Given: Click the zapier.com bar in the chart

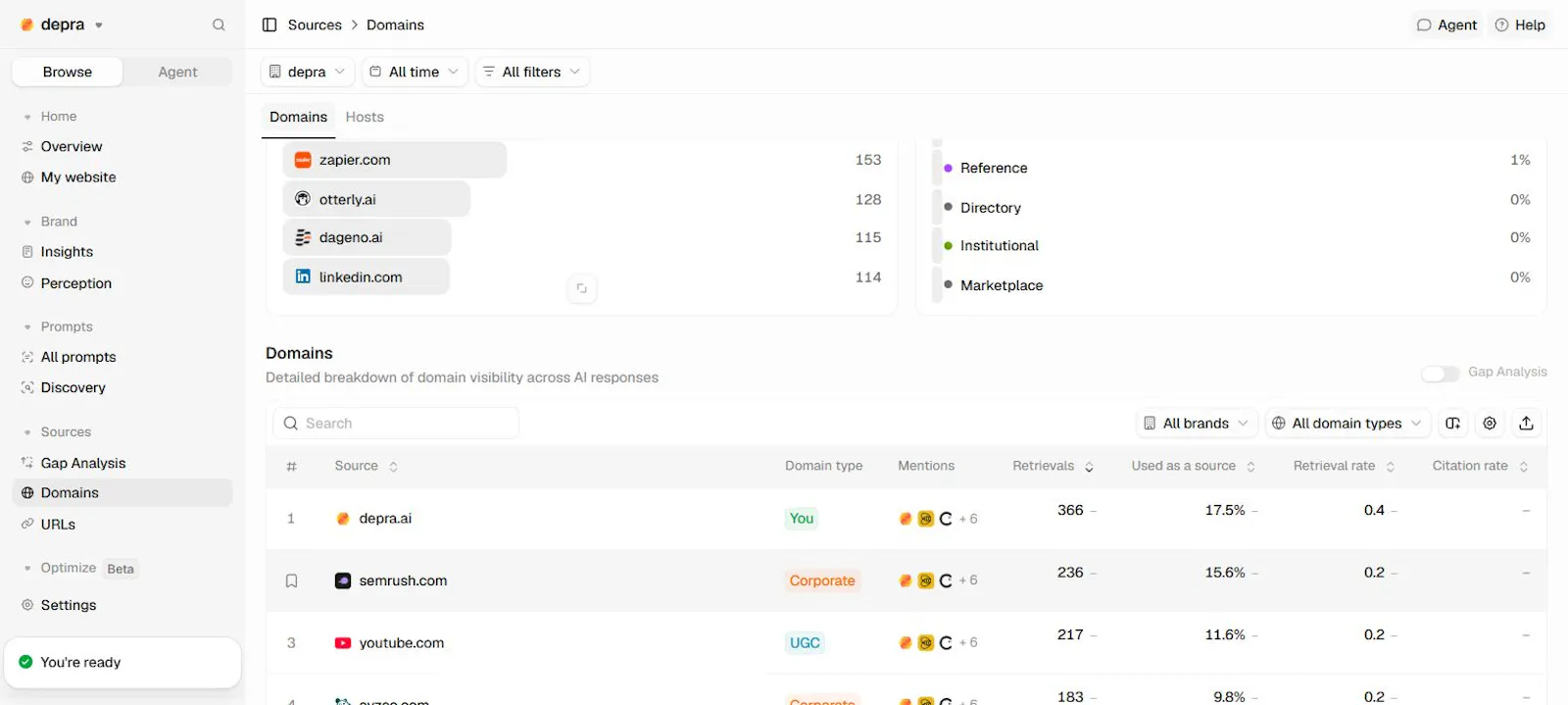Looking at the screenshot, I should coord(395,160).
